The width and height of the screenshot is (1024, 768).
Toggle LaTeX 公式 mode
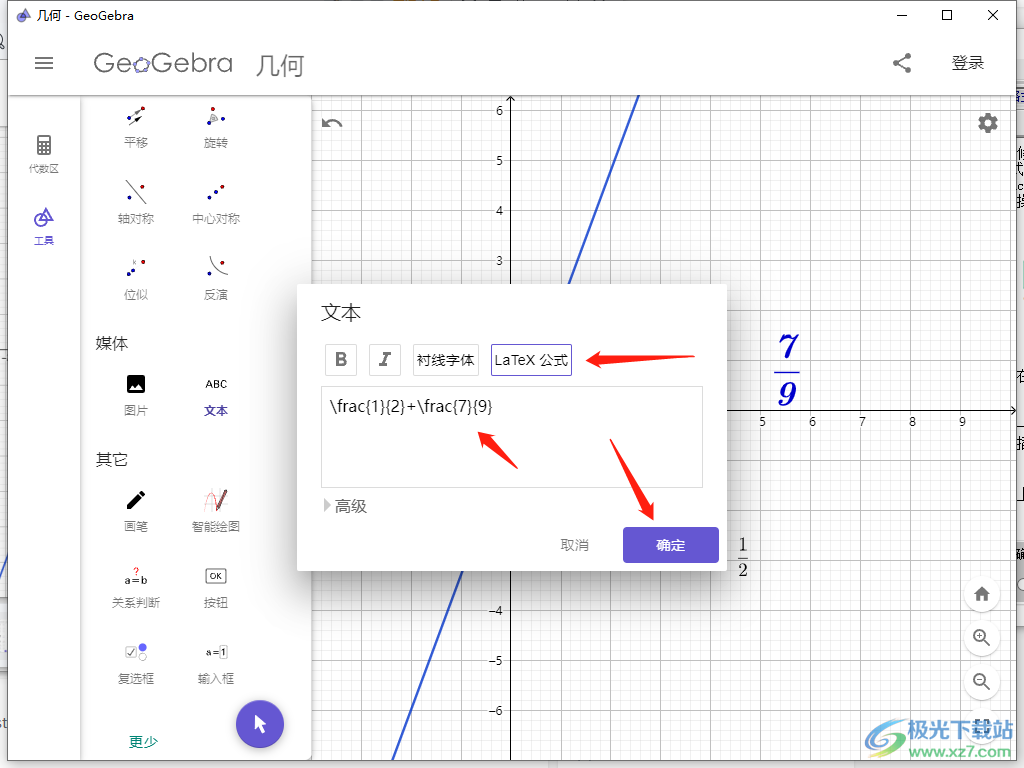click(x=531, y=360)
